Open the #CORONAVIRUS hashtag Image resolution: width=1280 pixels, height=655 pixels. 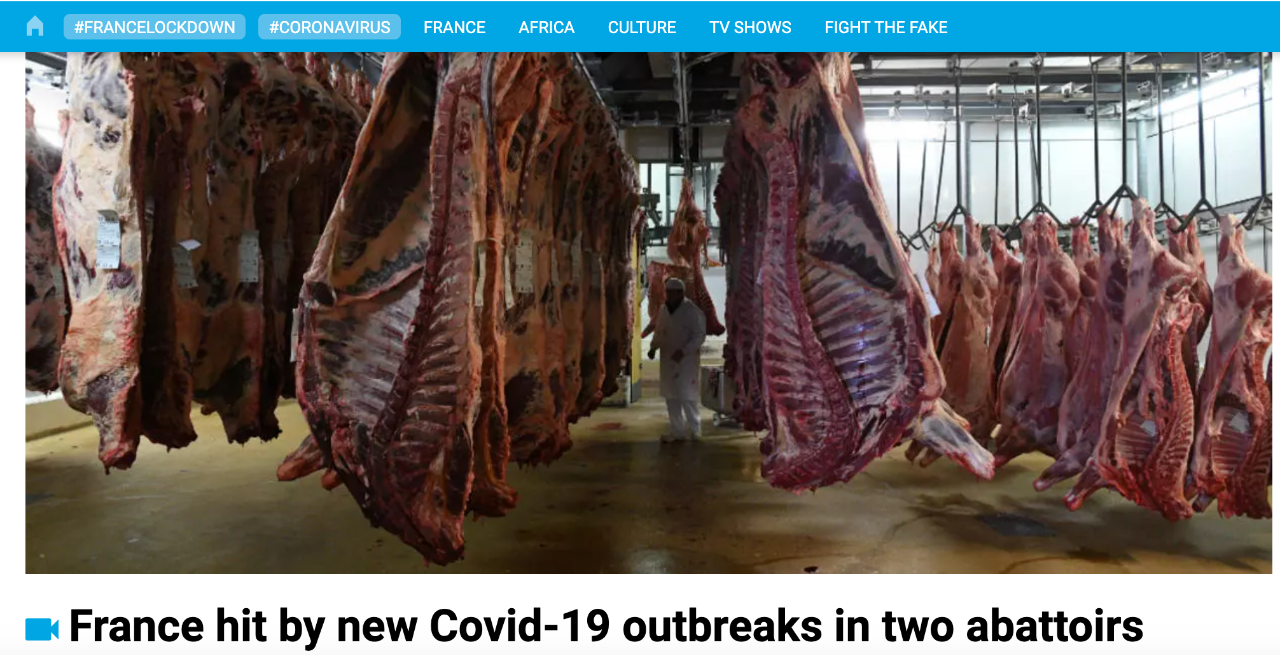[x=330, y=27]
